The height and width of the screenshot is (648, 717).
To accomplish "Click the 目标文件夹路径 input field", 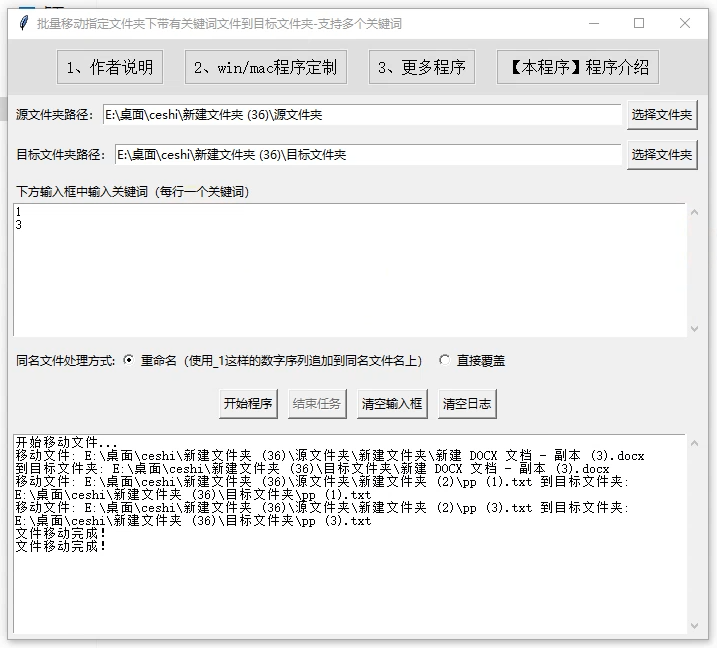I will [368, 155].
